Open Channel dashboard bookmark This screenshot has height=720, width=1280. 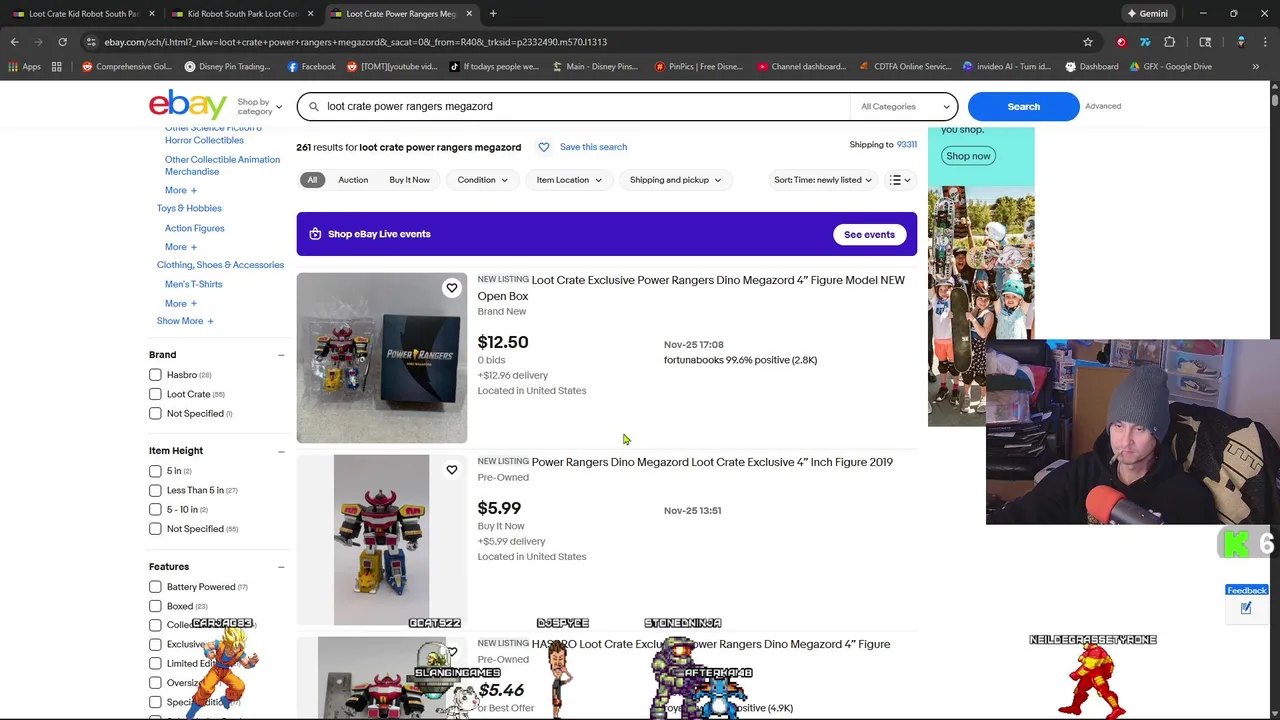(801, 67)
